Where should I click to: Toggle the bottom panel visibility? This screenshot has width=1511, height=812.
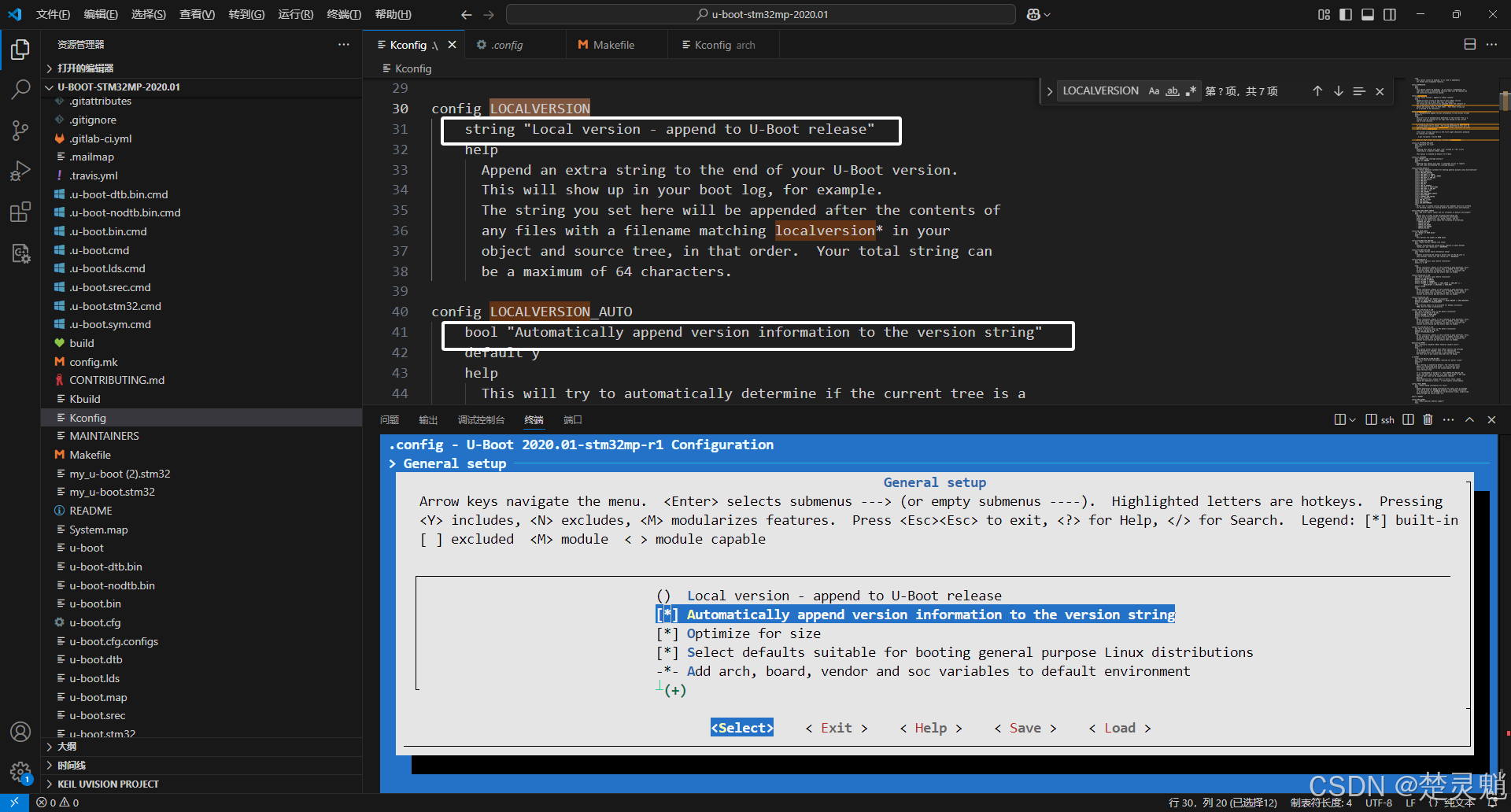tap(1368, 14)
